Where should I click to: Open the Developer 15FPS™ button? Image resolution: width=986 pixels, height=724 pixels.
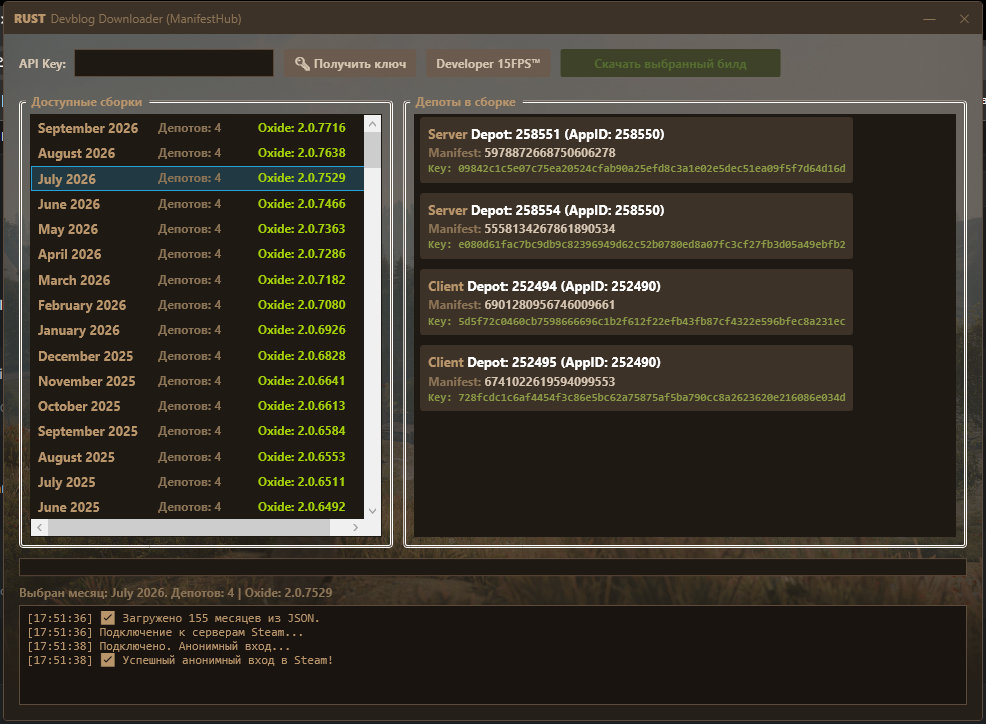489,64
